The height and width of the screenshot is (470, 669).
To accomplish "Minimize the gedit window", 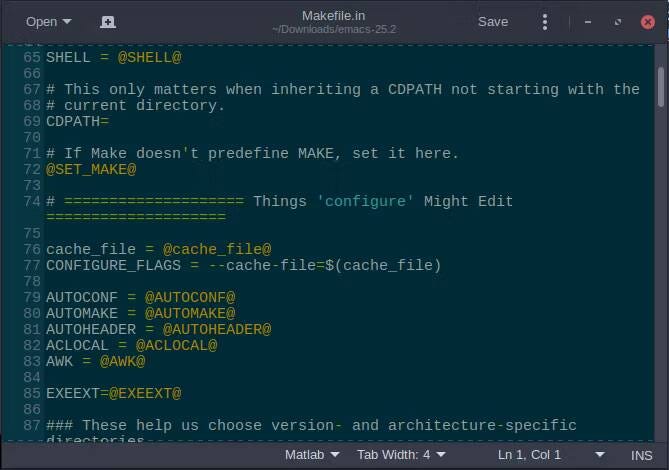I will coord(588,21).
